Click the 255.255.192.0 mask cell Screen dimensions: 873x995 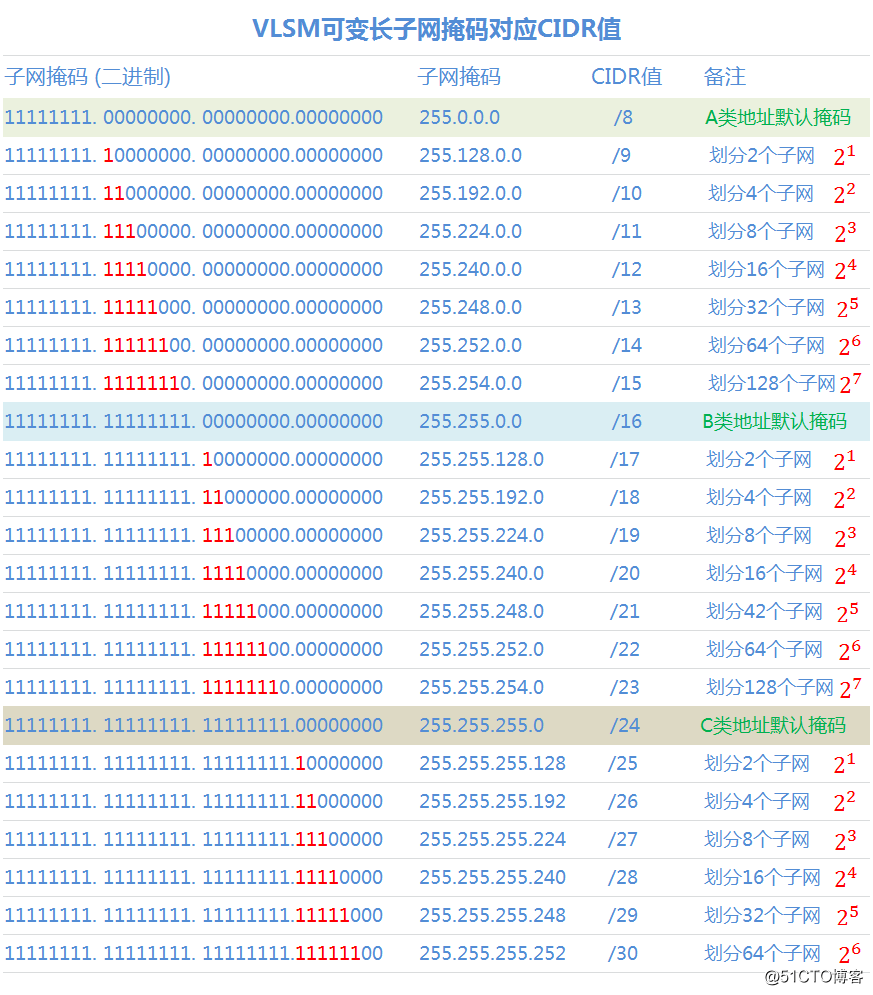tap(481, 498)
